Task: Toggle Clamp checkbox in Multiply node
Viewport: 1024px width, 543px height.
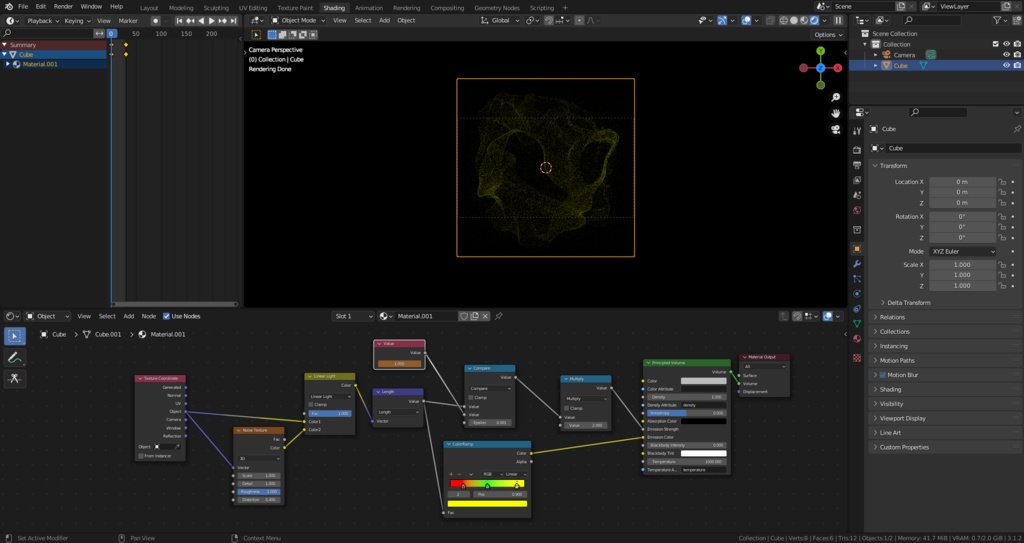Action: (566, 408)
